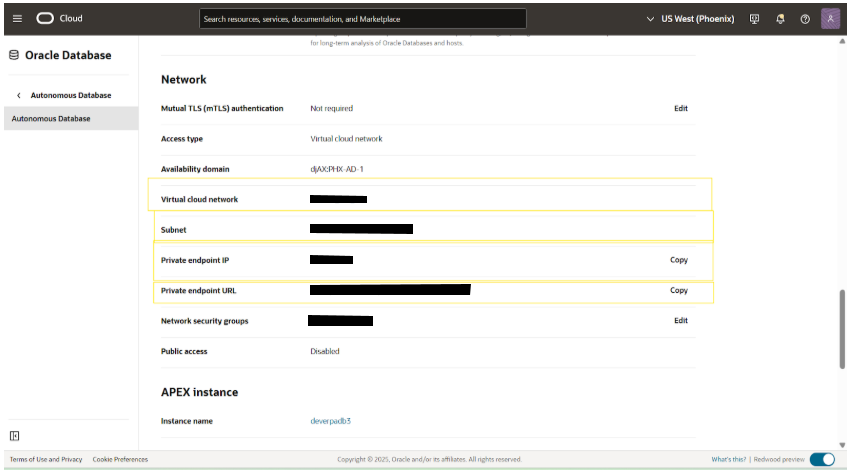
Task: Collapse the sidebar with bottom-left icon
Action: 14,435
